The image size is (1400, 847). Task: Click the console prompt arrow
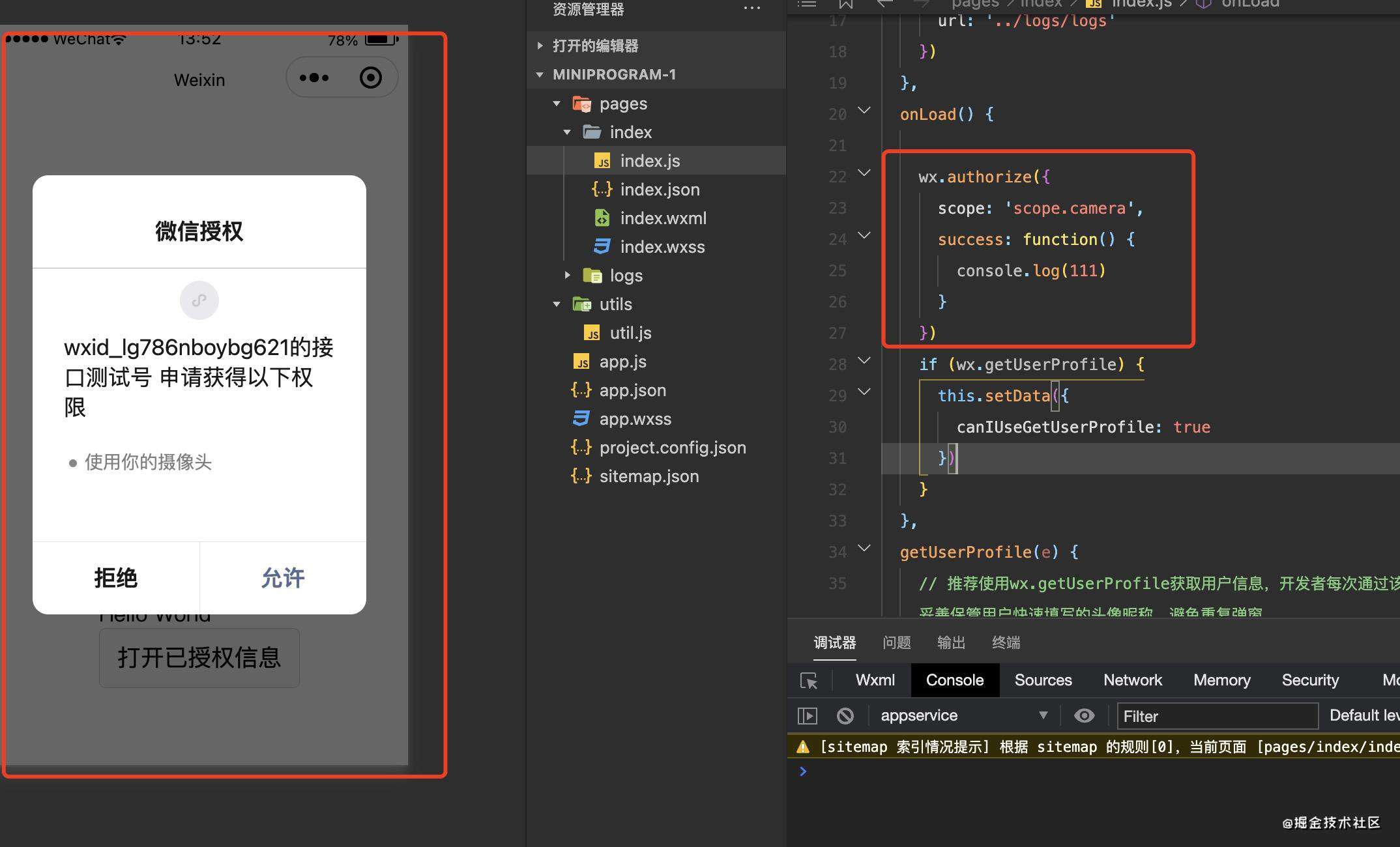tap(803, 771)
